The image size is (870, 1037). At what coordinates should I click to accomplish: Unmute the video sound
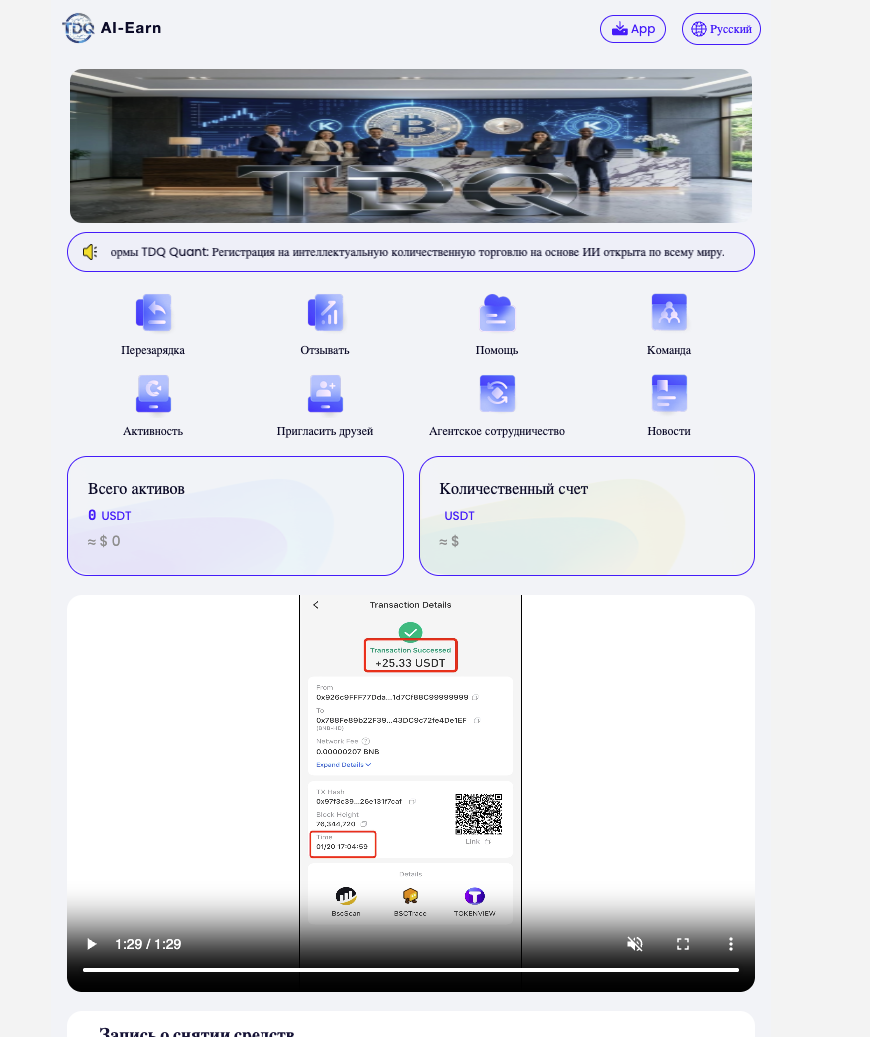[634, 944]
